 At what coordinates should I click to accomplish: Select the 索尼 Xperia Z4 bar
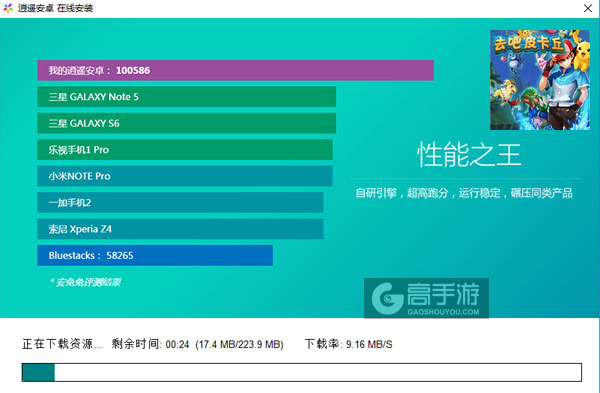pyautogui.click(x=180, y=229)
